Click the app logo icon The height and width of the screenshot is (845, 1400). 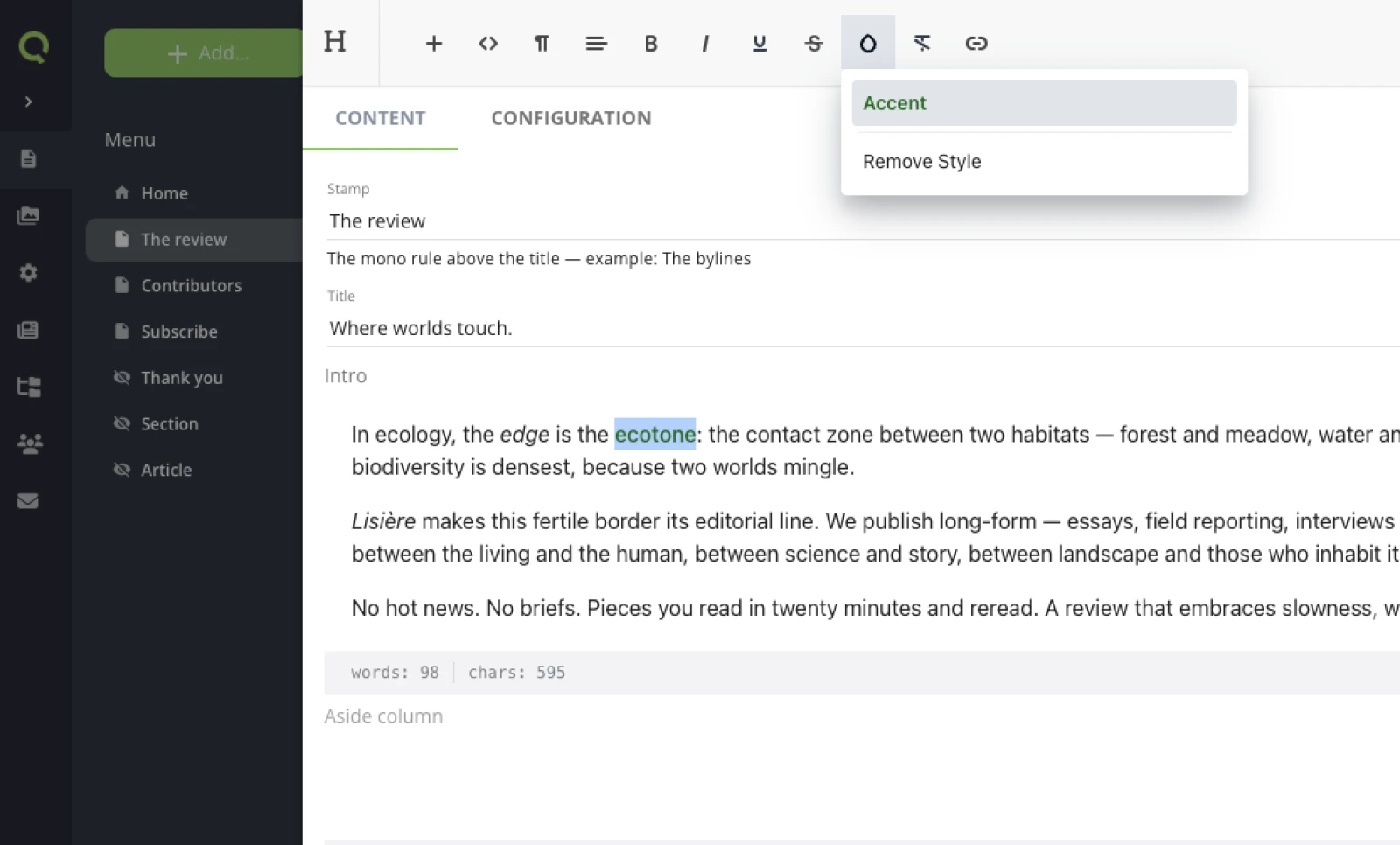pos(33,46)
